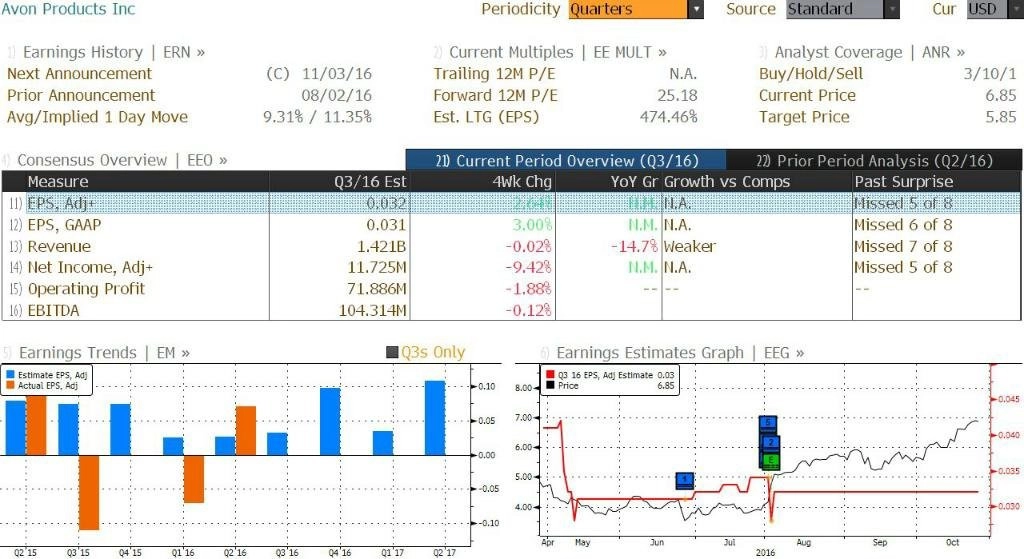Switch to Current Period Overview (Q3/16) tab

[x=566, y=161]
